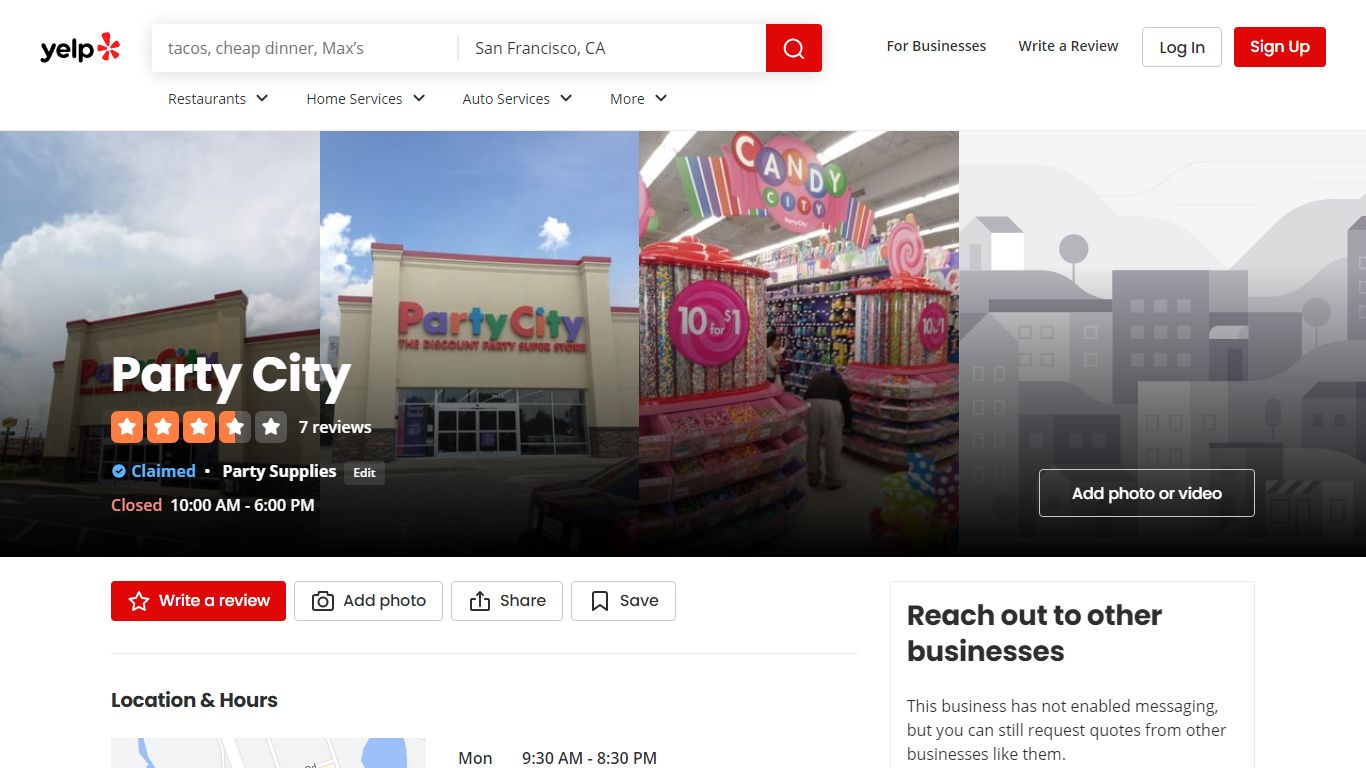The width and height of the screenshot is (1366, 768).
Task: Click the Location & Hours heading
Action: 194,700
